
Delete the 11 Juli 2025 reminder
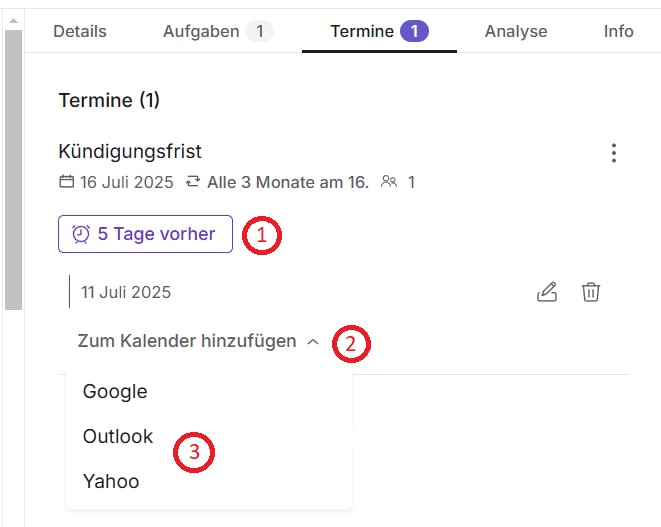coord(591,292)
